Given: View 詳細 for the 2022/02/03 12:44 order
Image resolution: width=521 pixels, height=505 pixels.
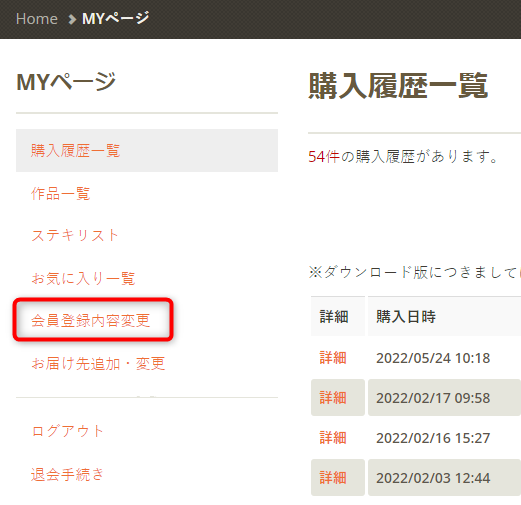Looking at the screenshot, I should (333, 478).
